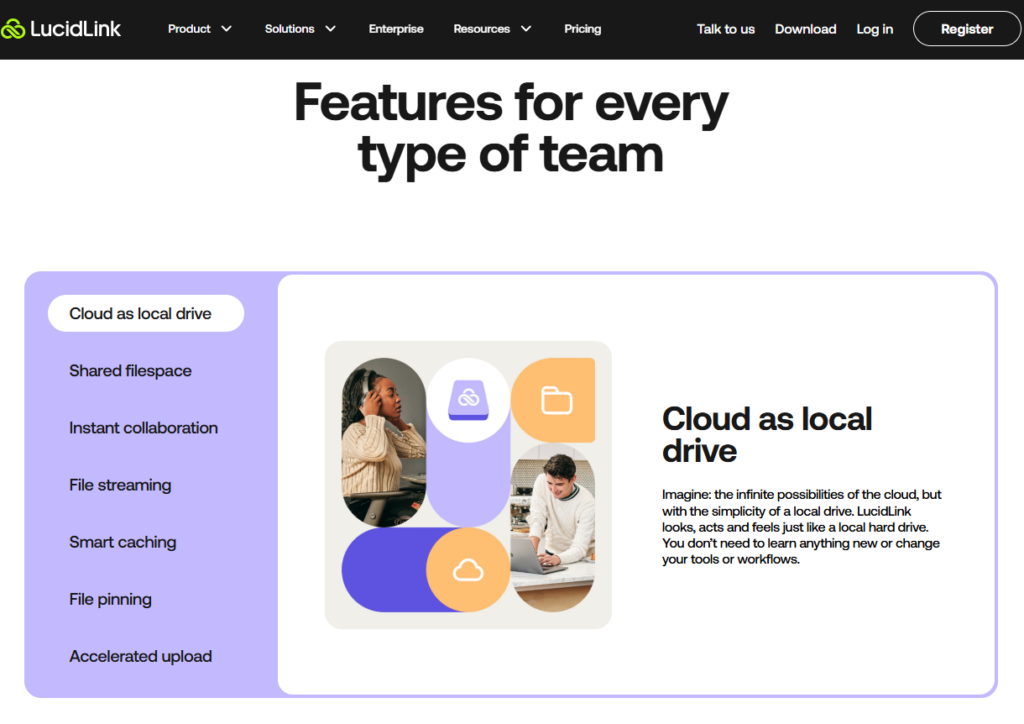Select the Shared filespace feature

(x=130, y=371)
